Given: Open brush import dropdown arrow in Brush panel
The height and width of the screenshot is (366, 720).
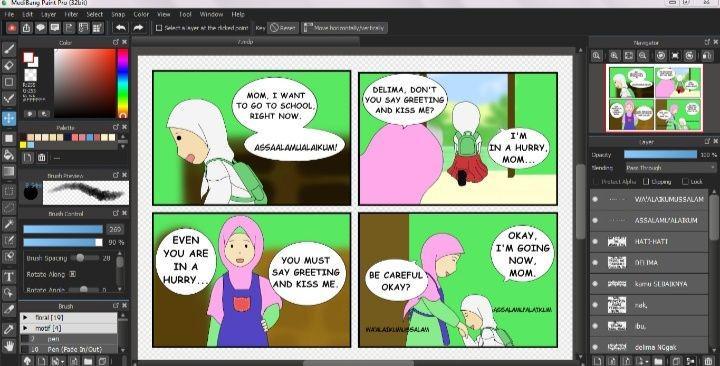Looking at the screenshot, I should tap(62, 362).
